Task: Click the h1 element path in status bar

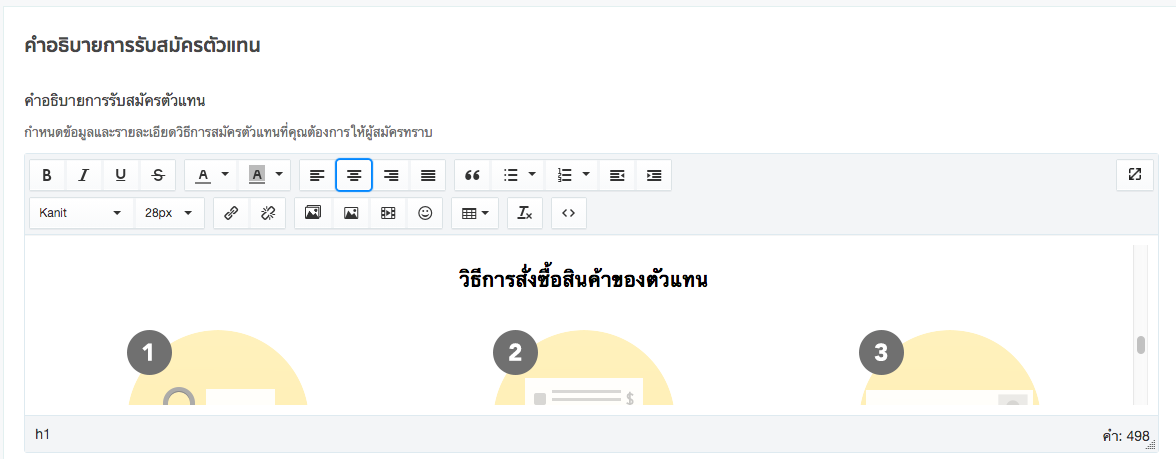Action: pos(43,434)
